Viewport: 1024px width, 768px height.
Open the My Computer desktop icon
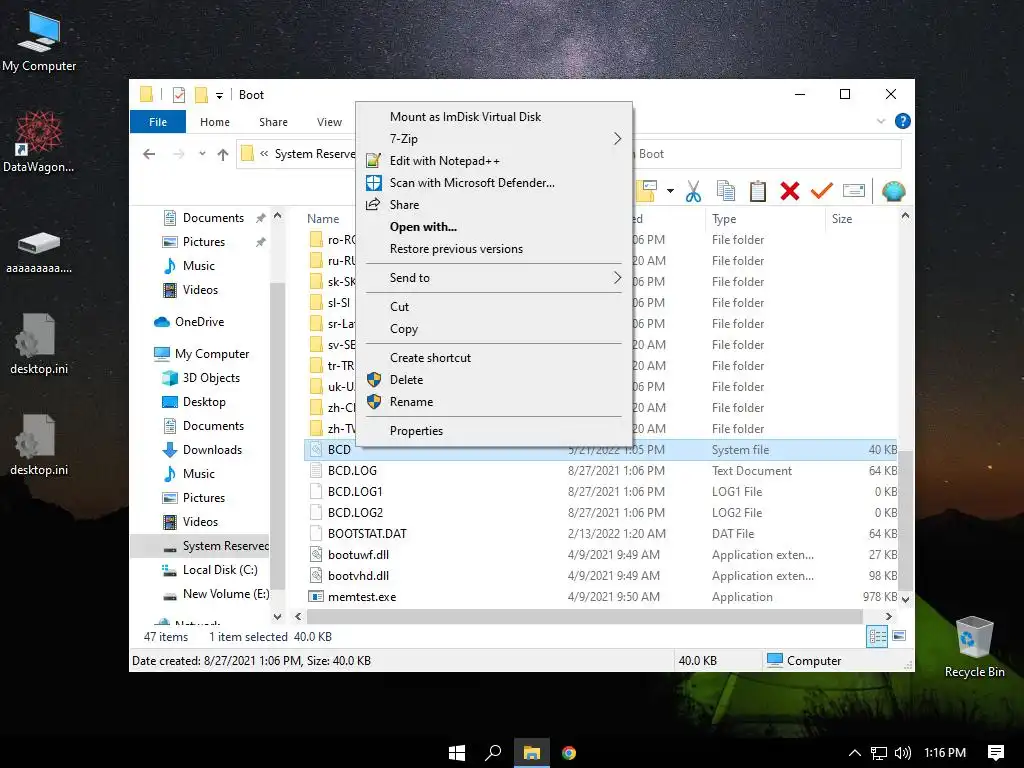point(39,42)
